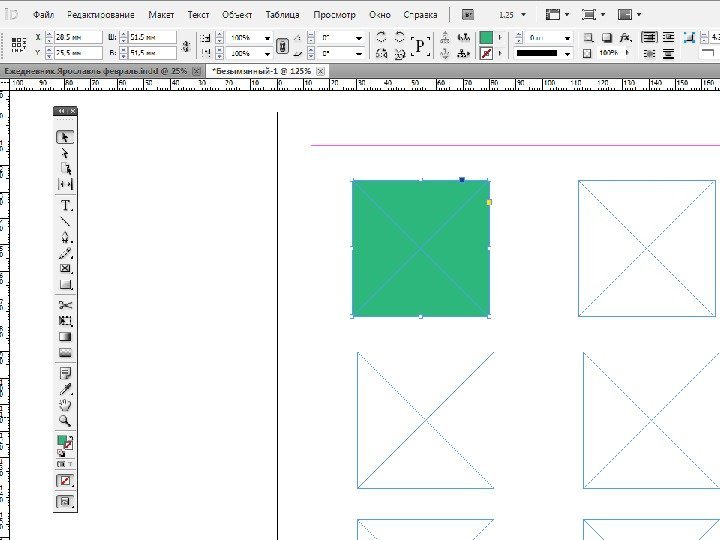Open the Редактирование menu
720x540 pixels.
pyautogui.click(x=101, y=15)
